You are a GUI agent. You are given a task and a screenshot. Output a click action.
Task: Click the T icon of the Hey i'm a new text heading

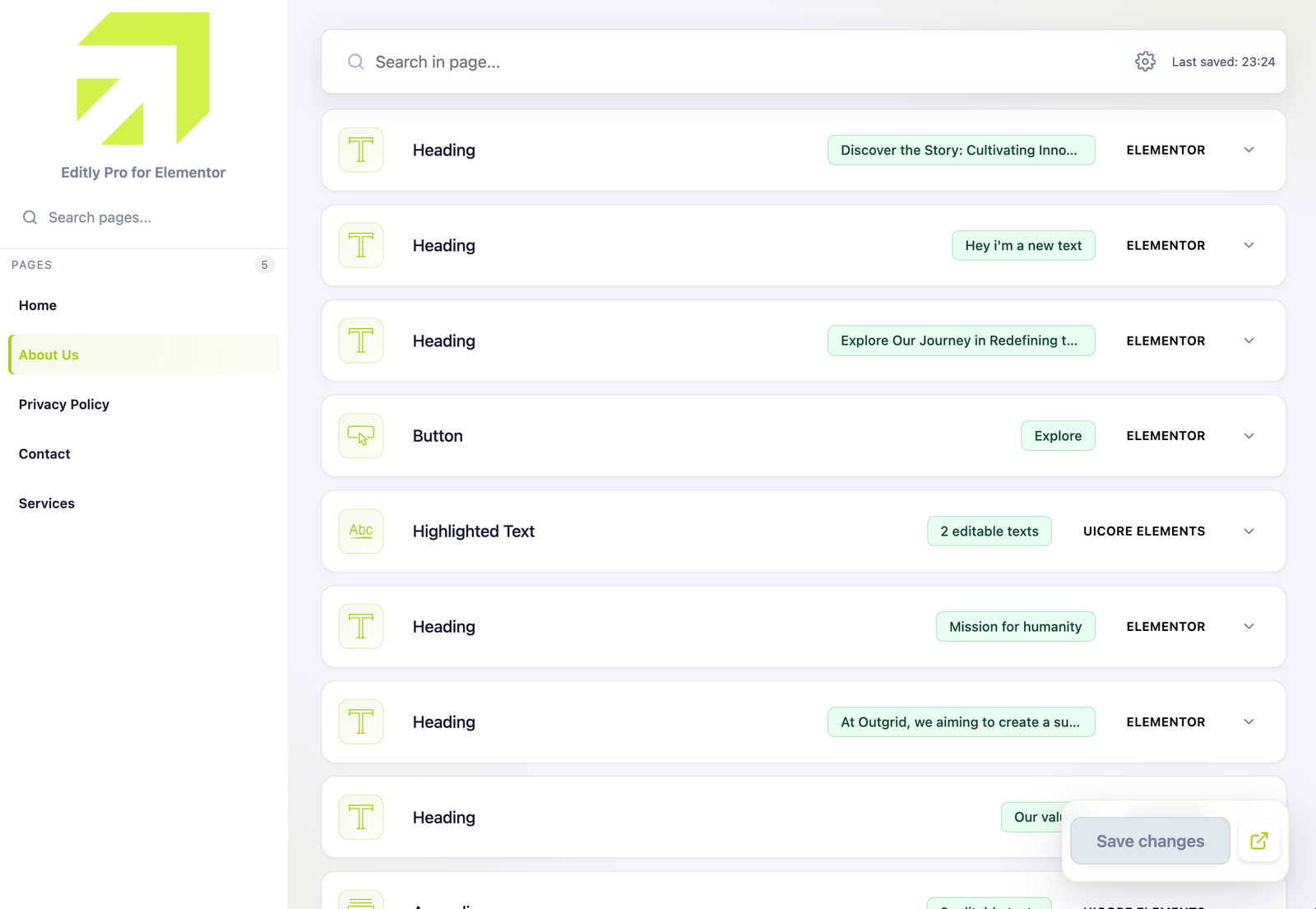(361, 245)
